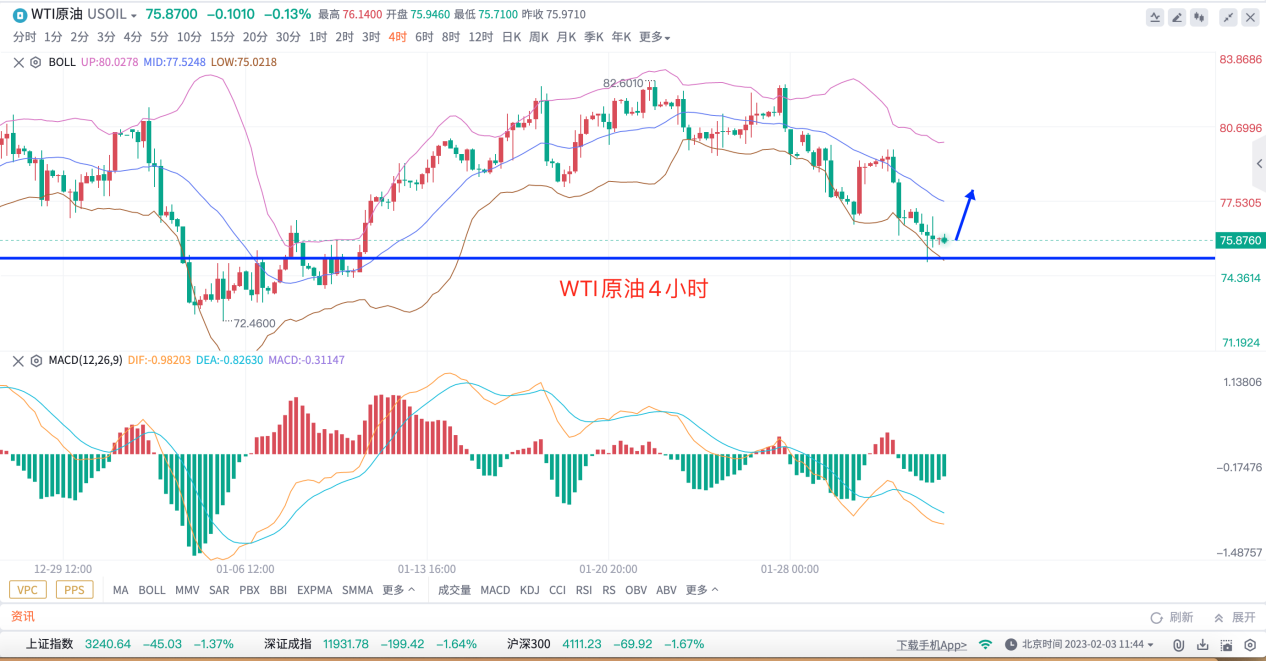This screenshot has height=661, width=1266.
Task: Select the KDJ sub-indicator
Action: pos(530,590)
